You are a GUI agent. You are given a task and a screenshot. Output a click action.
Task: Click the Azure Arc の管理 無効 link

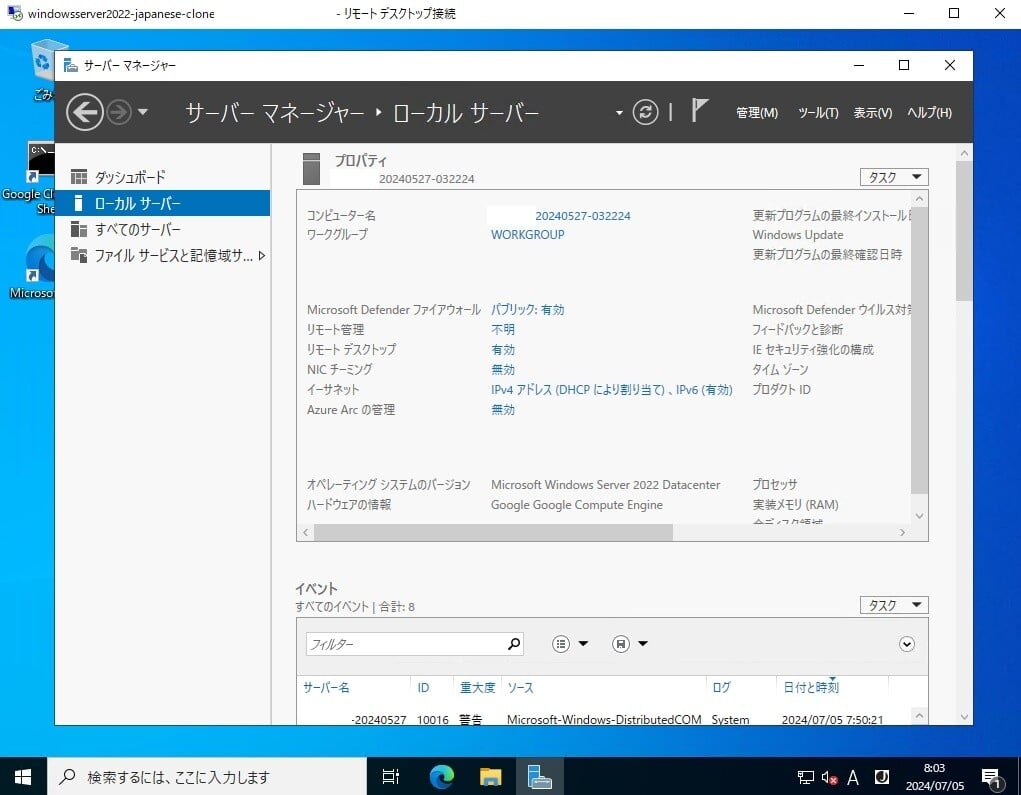503,410
